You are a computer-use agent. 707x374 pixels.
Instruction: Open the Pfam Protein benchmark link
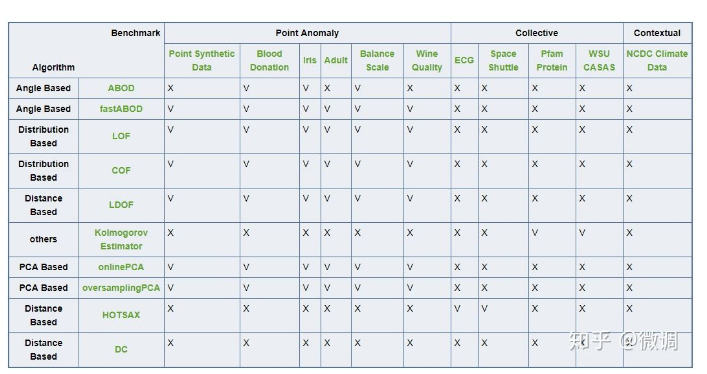click(x=552, y=60)
